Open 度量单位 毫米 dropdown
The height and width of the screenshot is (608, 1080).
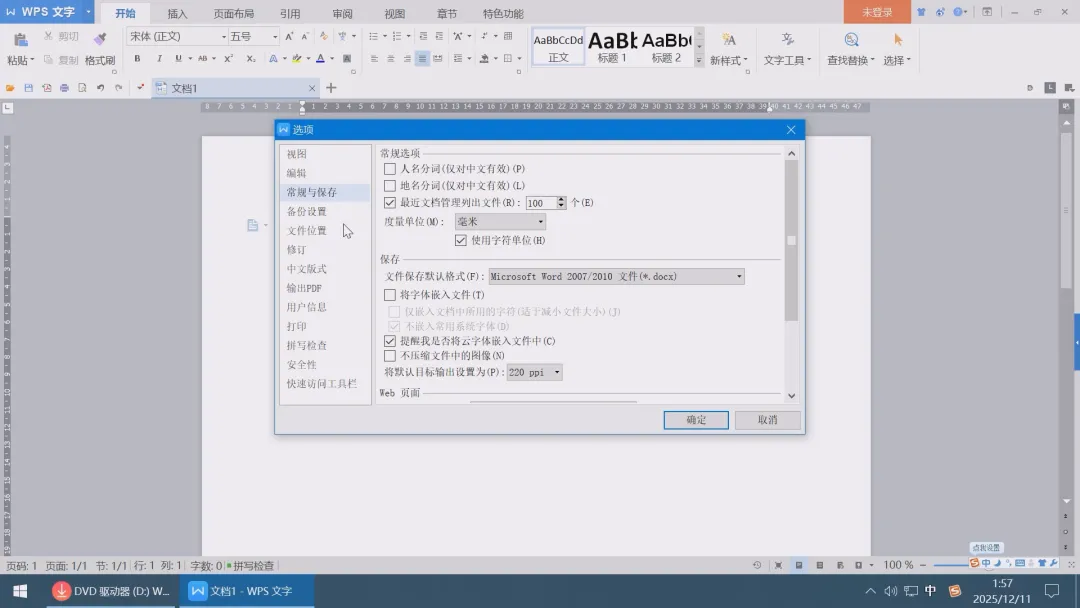coord(500,222)
